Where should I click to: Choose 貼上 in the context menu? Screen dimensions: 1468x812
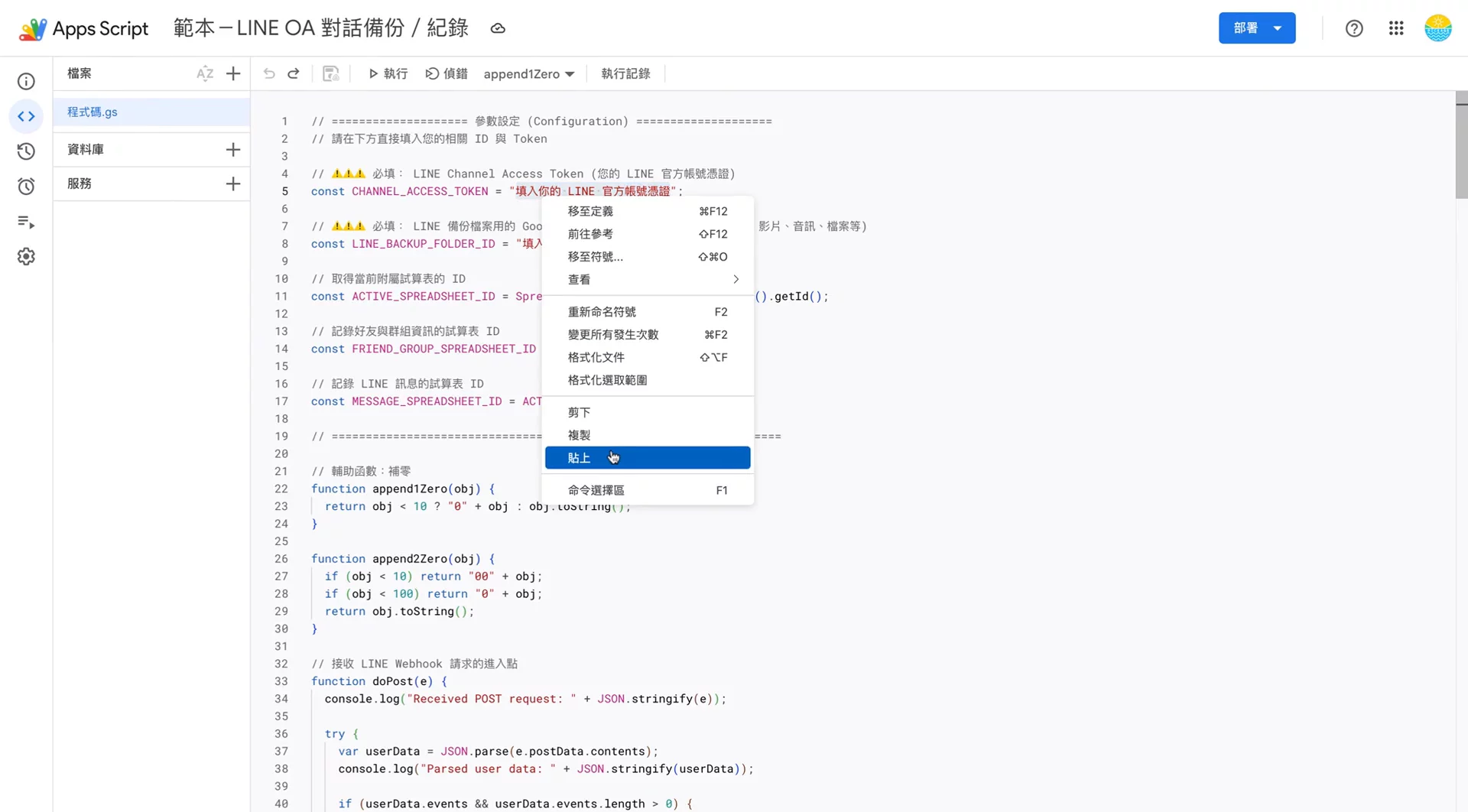coord(648,458)
